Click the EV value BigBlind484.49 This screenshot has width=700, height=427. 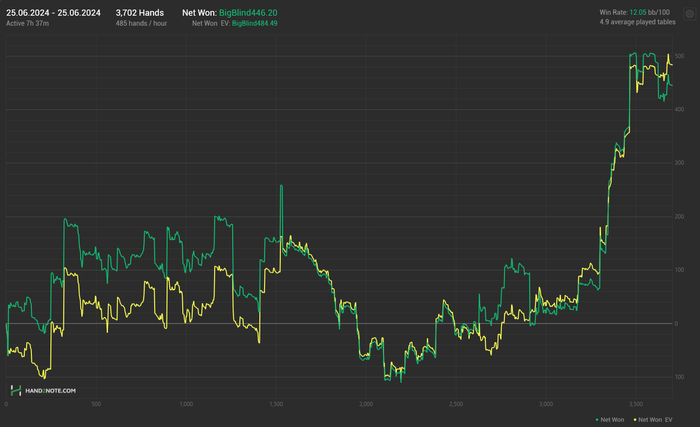coord(254,23)
